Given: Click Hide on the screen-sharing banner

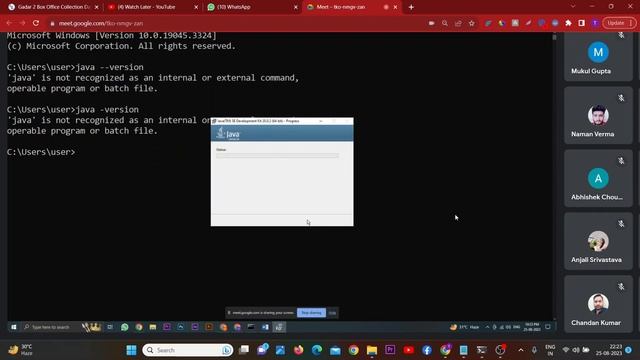Looking at the screenshot, I should click(x=332, y=313).
